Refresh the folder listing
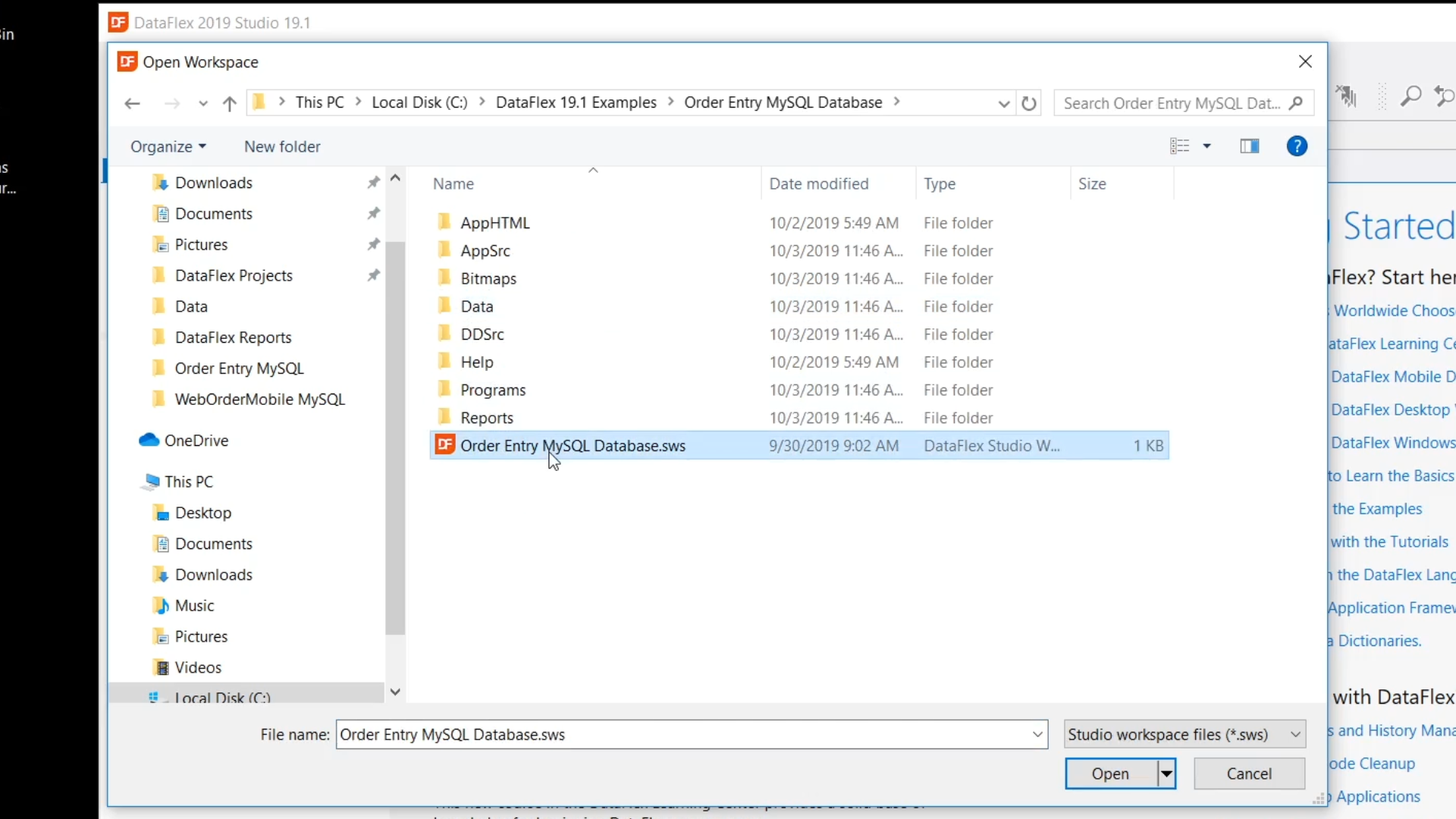This screenshot has height=819, width=1456. (1028, 103)
